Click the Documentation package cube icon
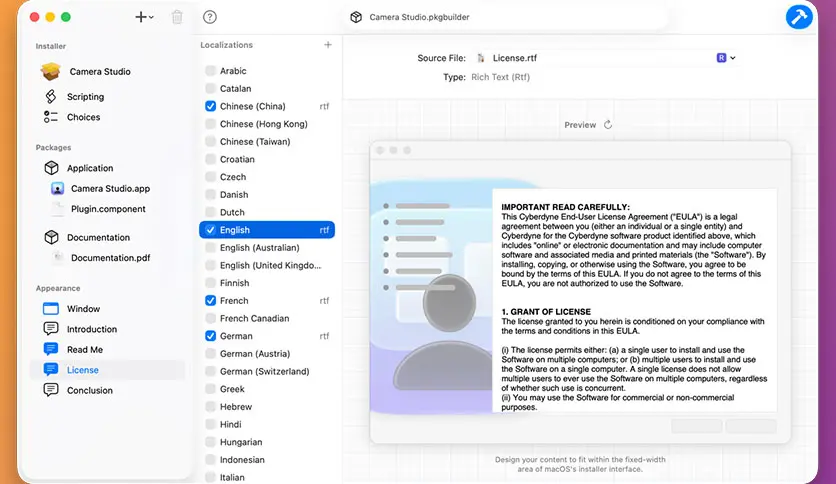The width and height of the screenshot is (836, 484). (x=51, y=237)
